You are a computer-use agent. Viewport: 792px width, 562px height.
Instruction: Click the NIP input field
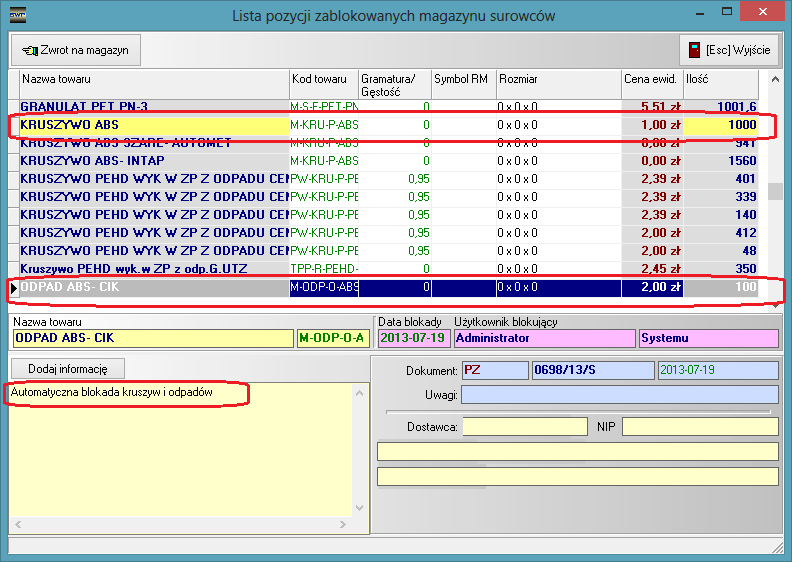tap(699, 427)
